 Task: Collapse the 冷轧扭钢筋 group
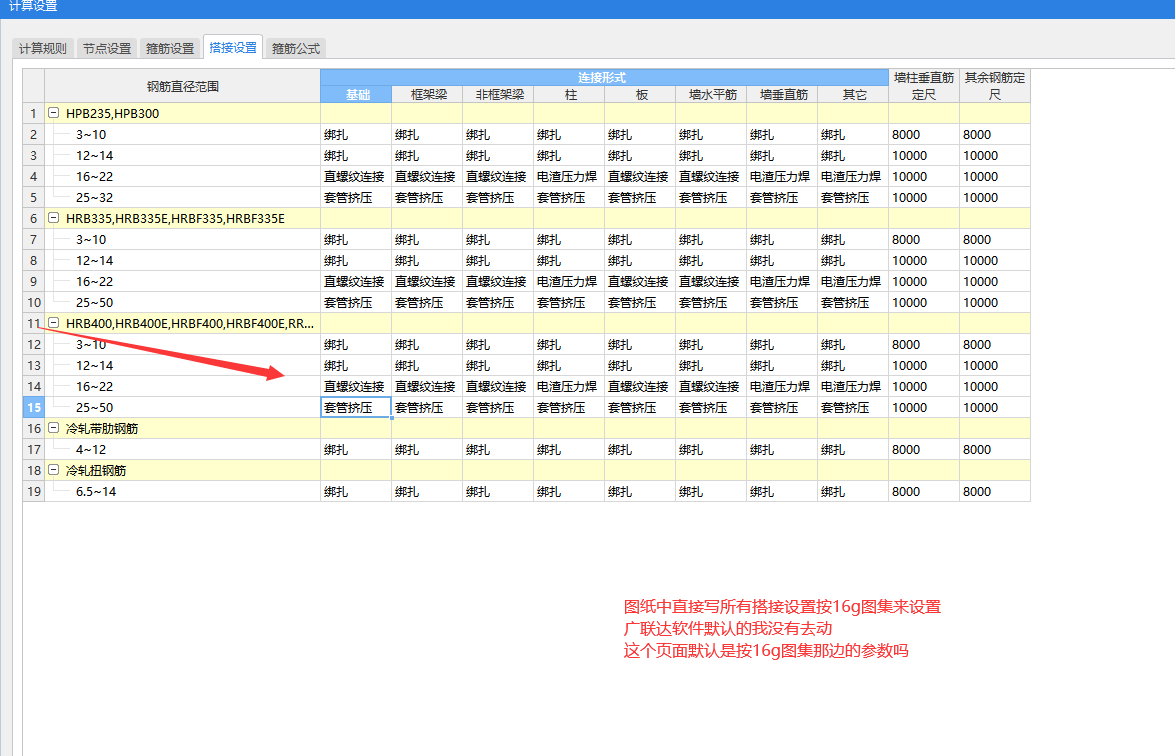[53, 470]
